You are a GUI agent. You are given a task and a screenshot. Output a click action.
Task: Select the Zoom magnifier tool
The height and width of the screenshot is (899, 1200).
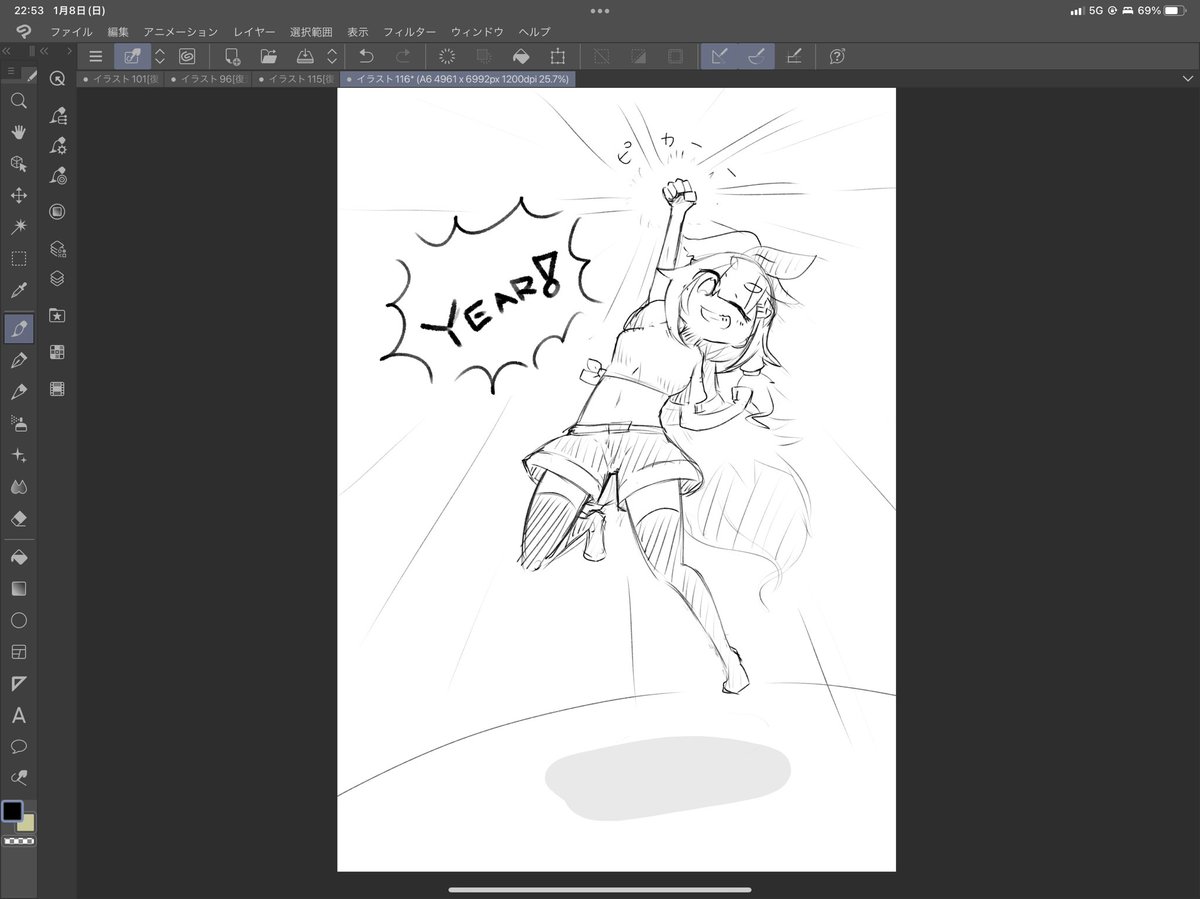[x=18, y=100]
